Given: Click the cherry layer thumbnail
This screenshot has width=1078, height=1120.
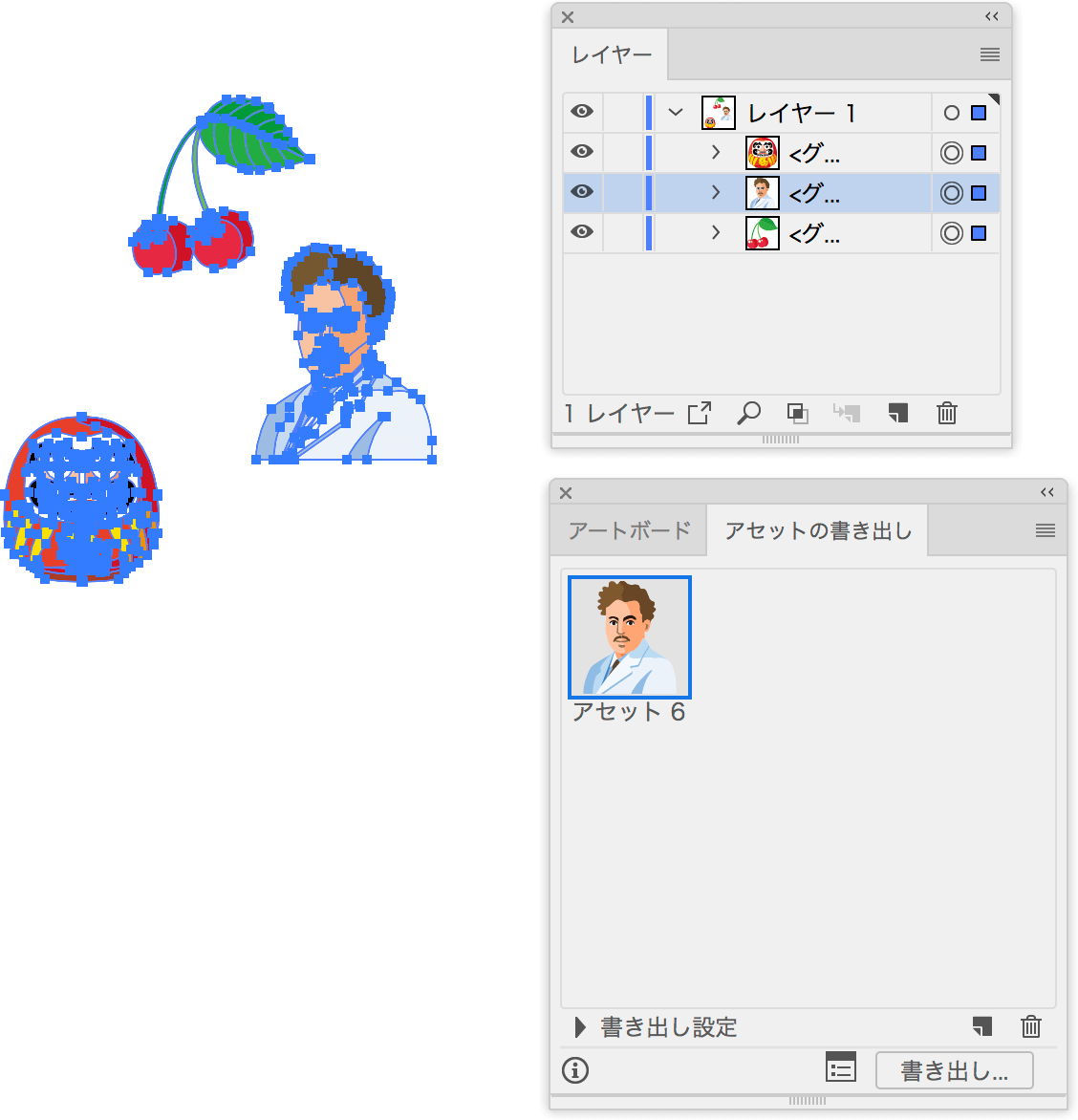Looking at the screenshot, I should pos(763,233).
